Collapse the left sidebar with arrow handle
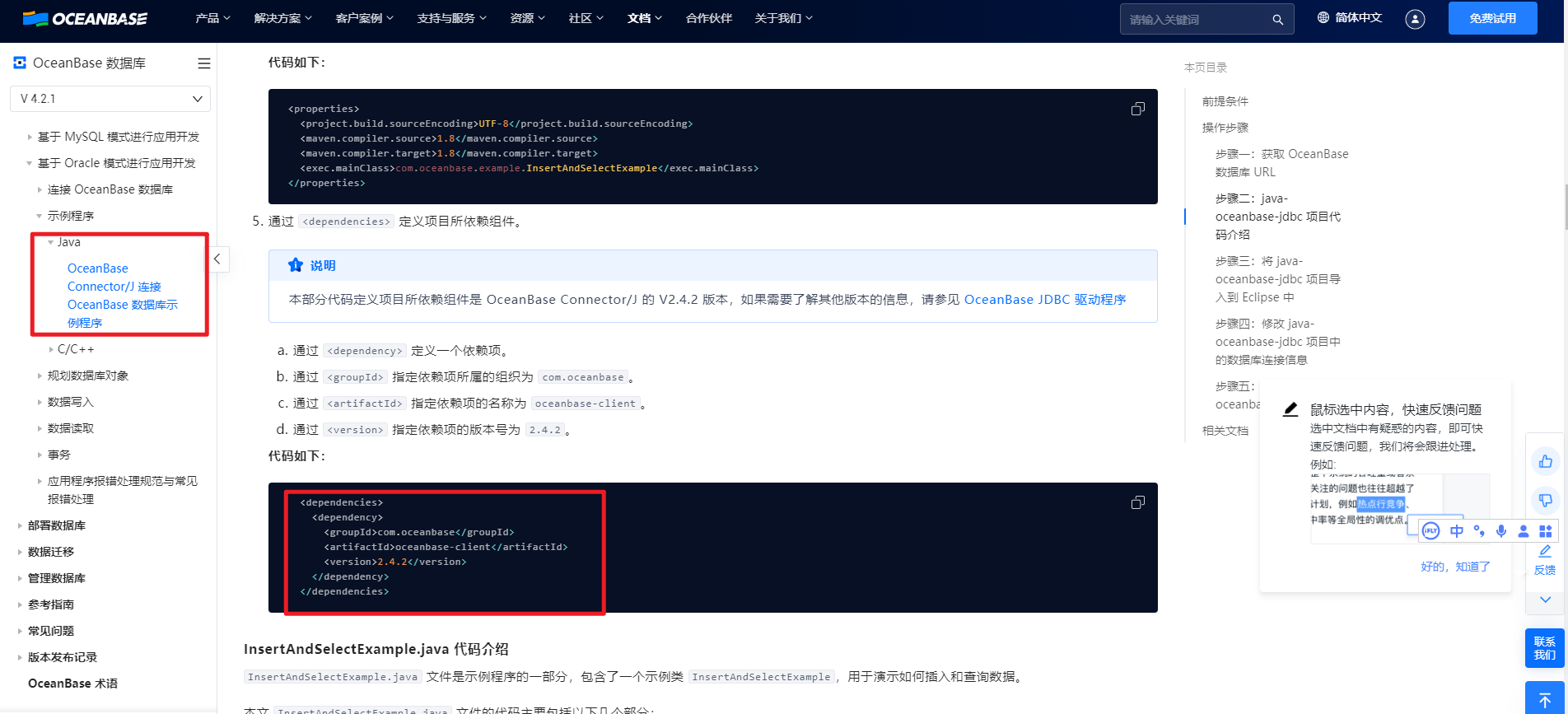The width and height of the screenshot is (1568, 714). 217,259
